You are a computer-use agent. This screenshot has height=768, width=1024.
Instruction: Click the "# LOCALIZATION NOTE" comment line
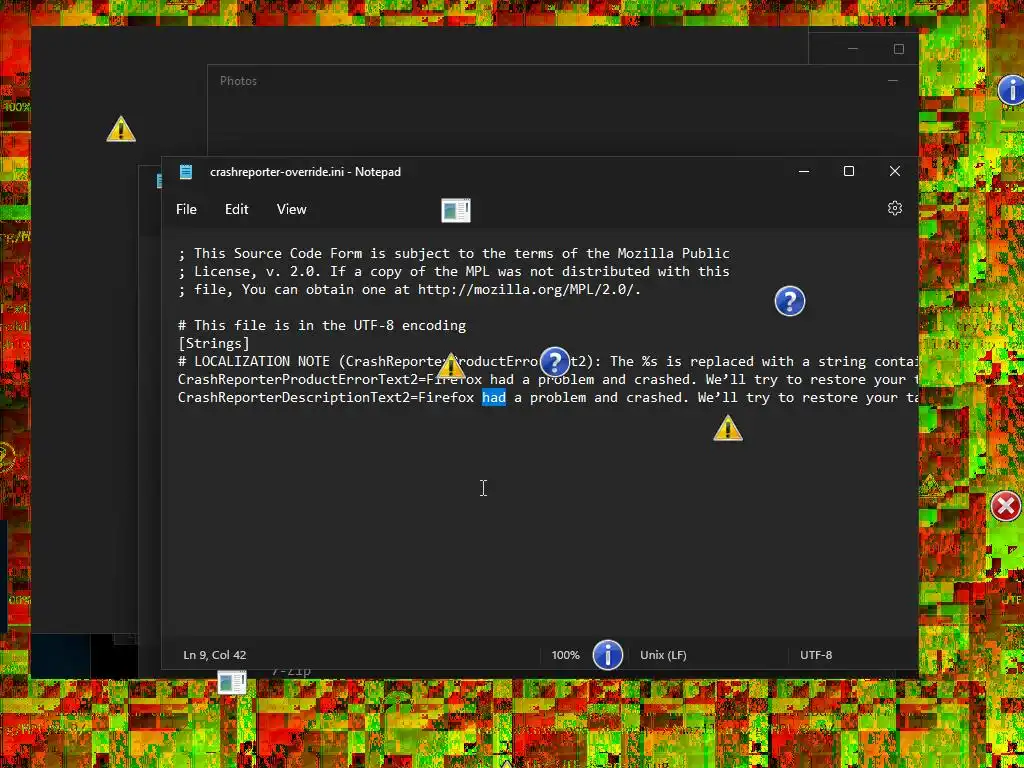point(547,361)
